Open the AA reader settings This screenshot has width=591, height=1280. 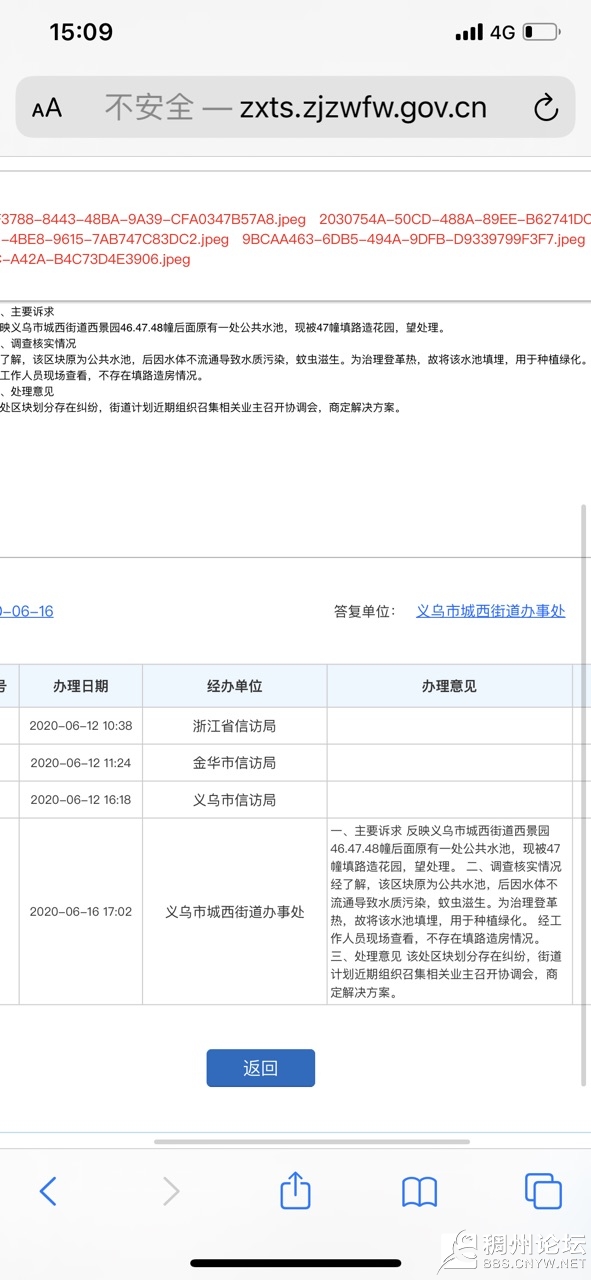point(47,108)
